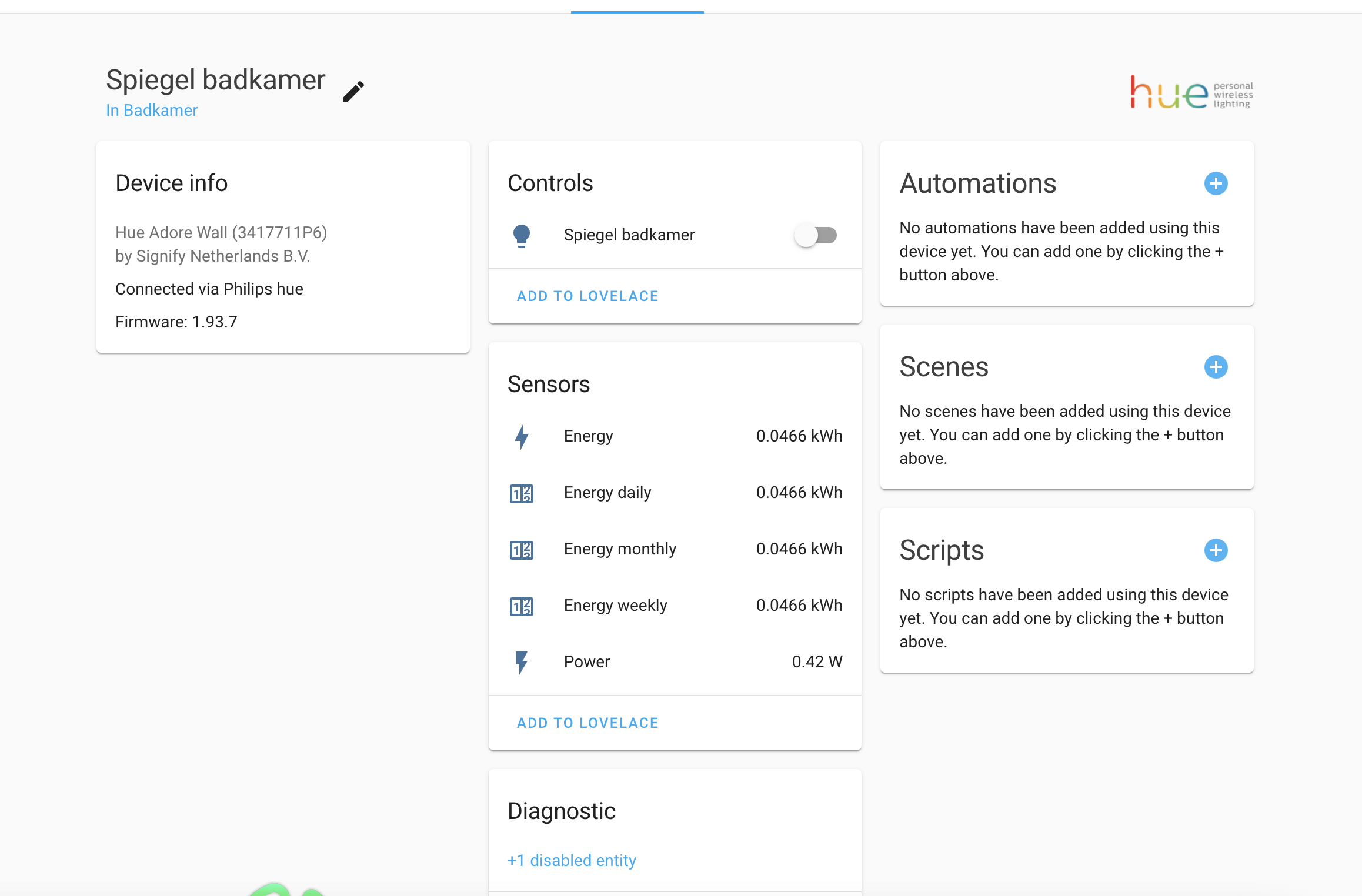Click ADD TO LOVELACE under Sensors

pos(587,723)
